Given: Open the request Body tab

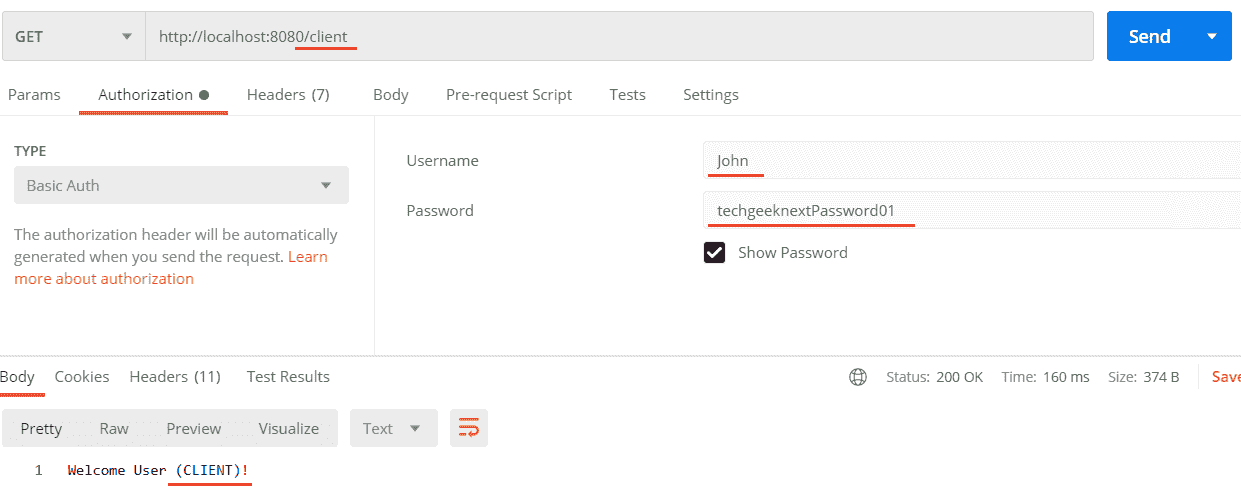Looking at the screenshot, I should 390,95.
